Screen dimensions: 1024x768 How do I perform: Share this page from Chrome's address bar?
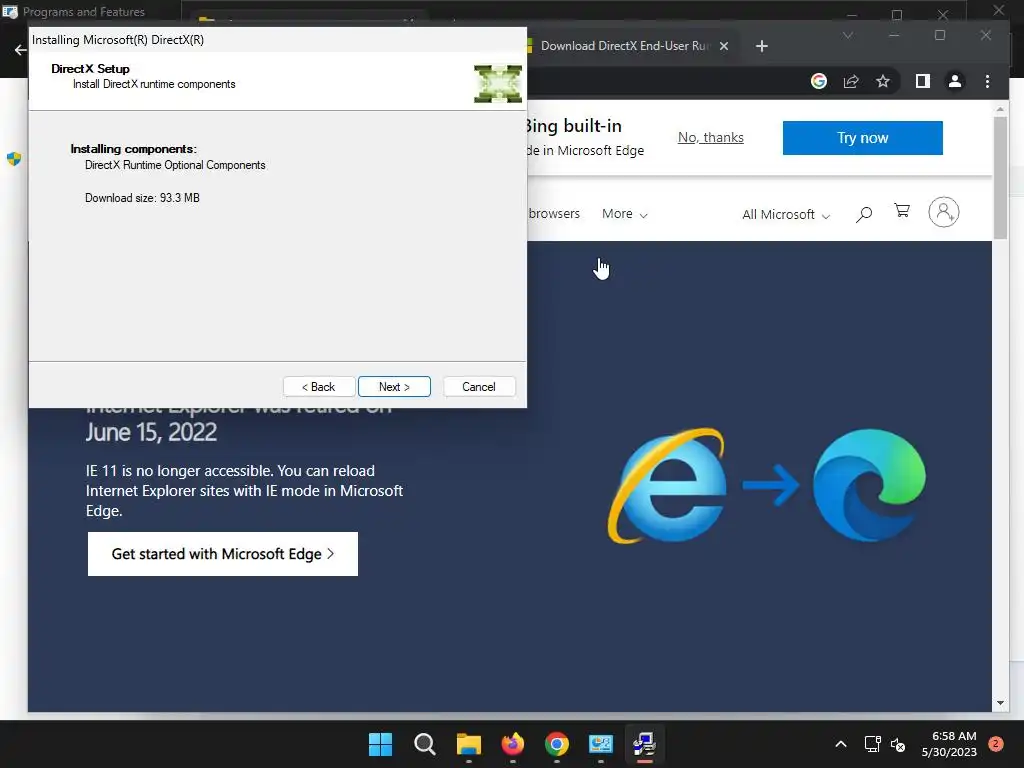pyautogui.click(x=851, y=81)
